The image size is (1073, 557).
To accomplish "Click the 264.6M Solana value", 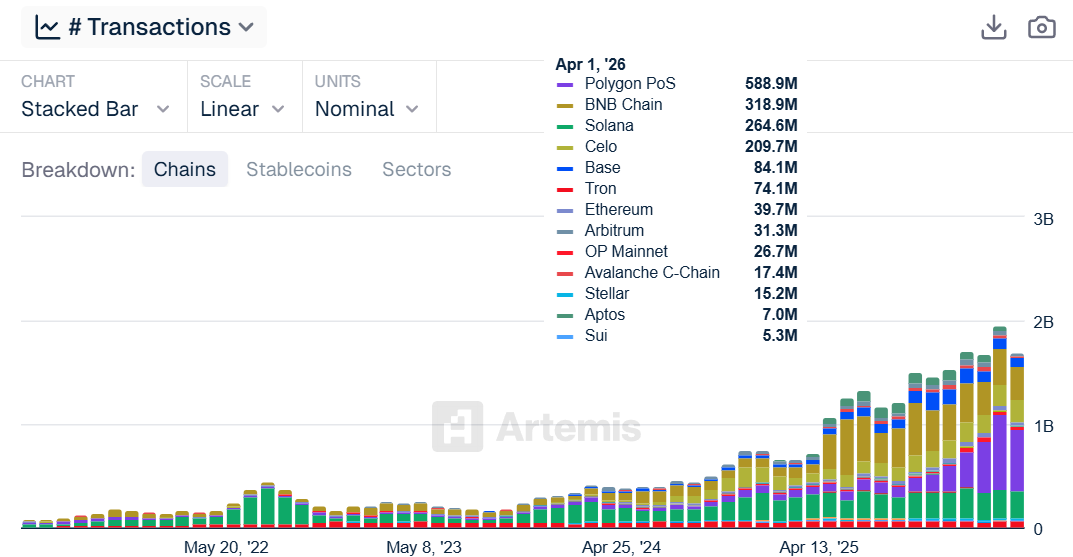I will point(771,126).
